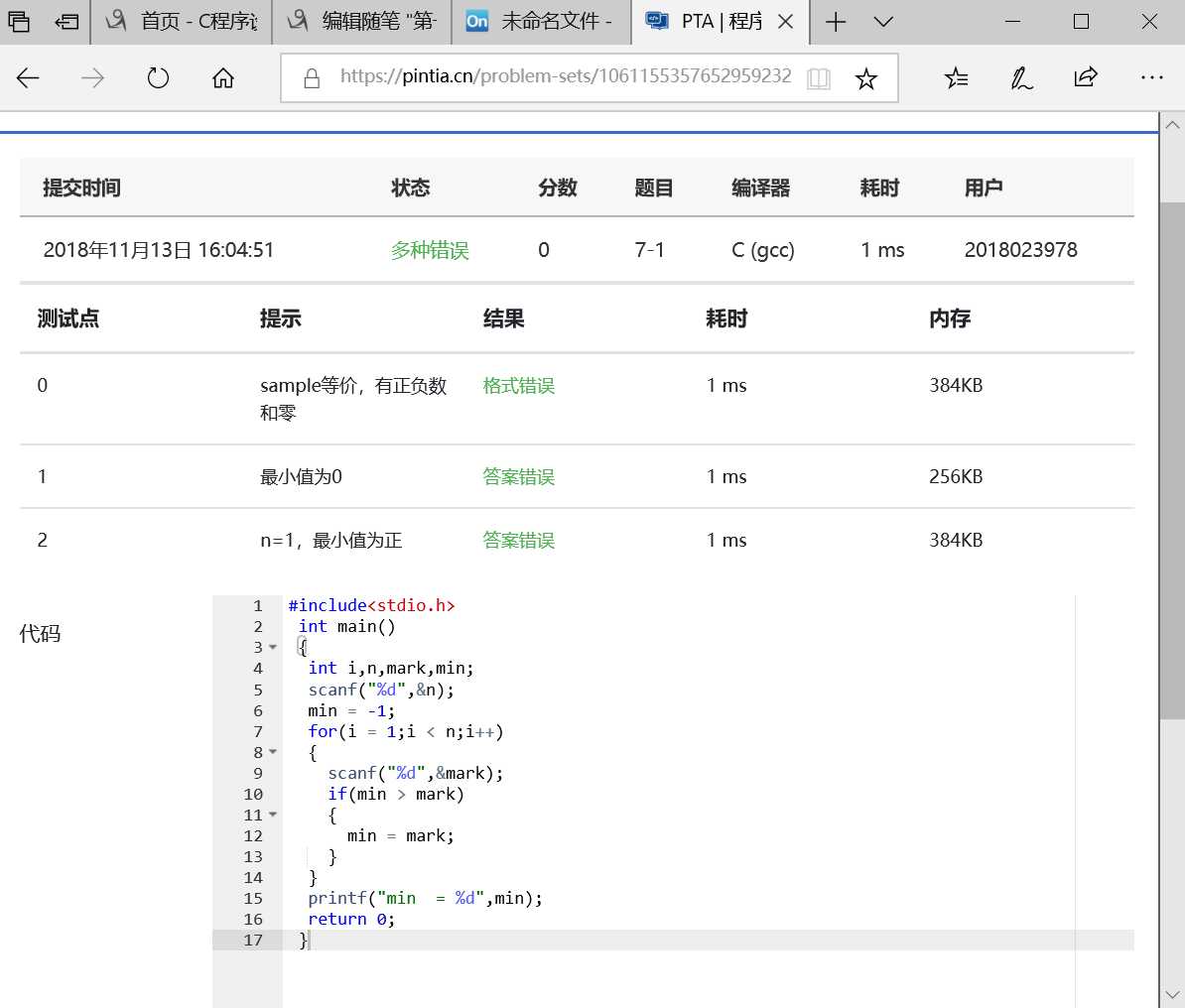This screenshot has width=1185, height=1008.
Task: Click the 测试点 column header
Action: tap(68, 318)
